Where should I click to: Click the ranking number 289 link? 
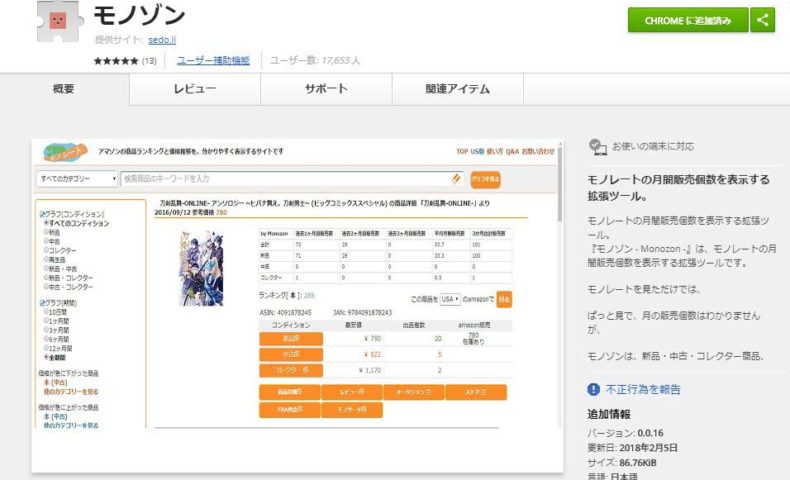click(x=309, y=296)
